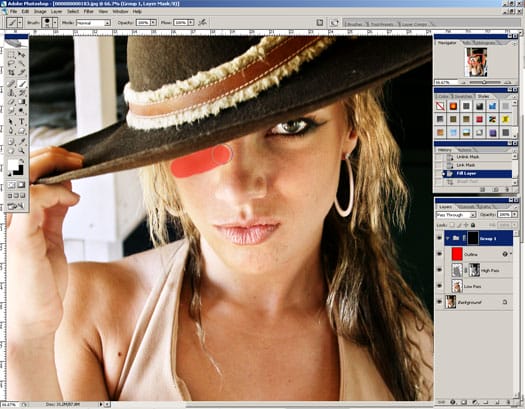The height and width of the screenshot is (409, 525).
Task: Open the File menu
Action: (x=13, y=11)
